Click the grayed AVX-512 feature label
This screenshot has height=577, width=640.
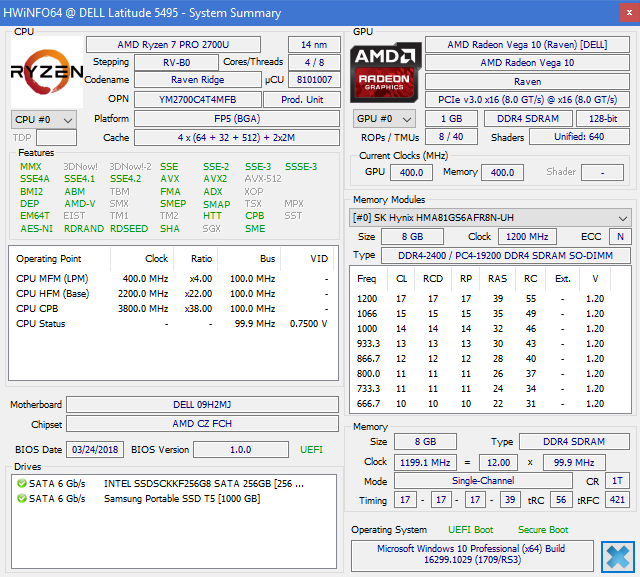pyautogui.click(x=263, y=179)
